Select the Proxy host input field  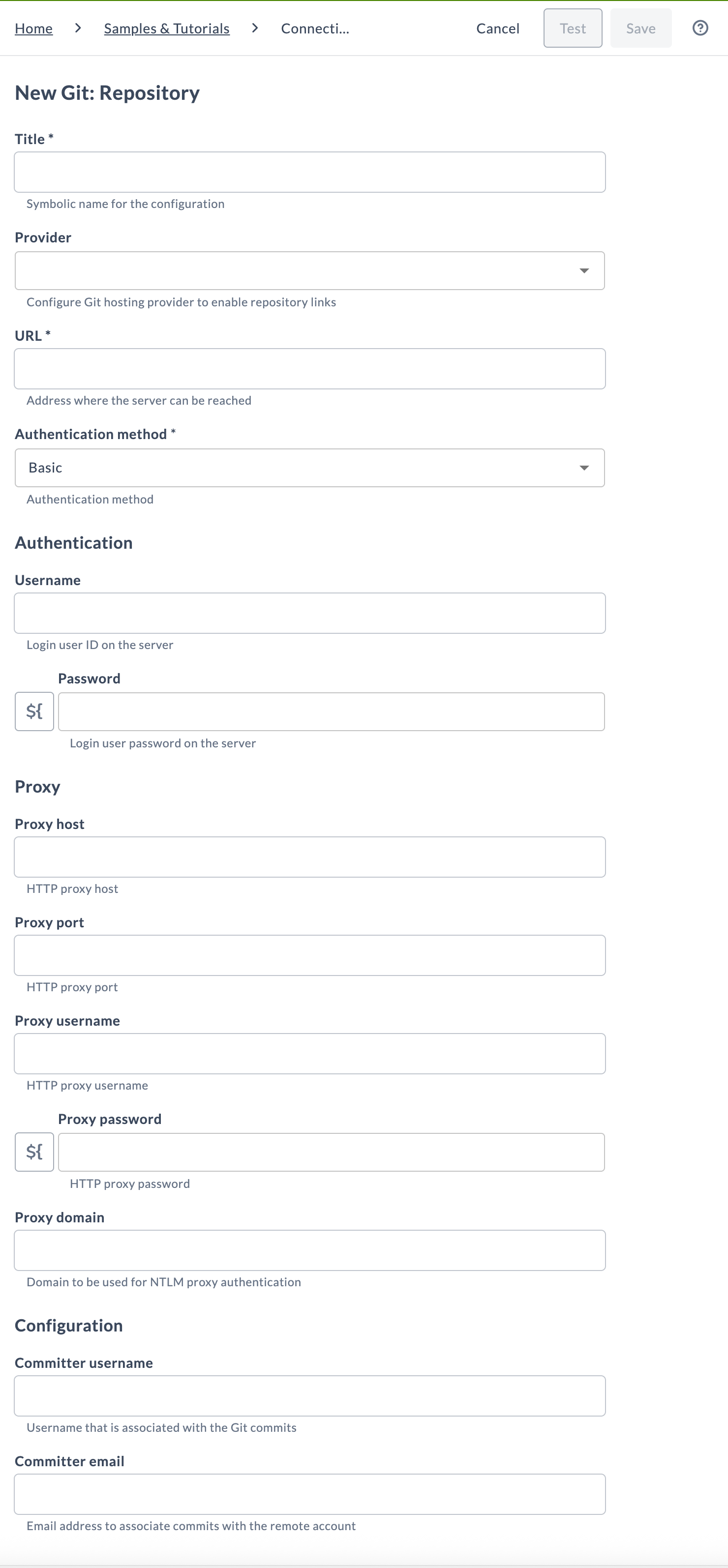[x=309, y=857]
